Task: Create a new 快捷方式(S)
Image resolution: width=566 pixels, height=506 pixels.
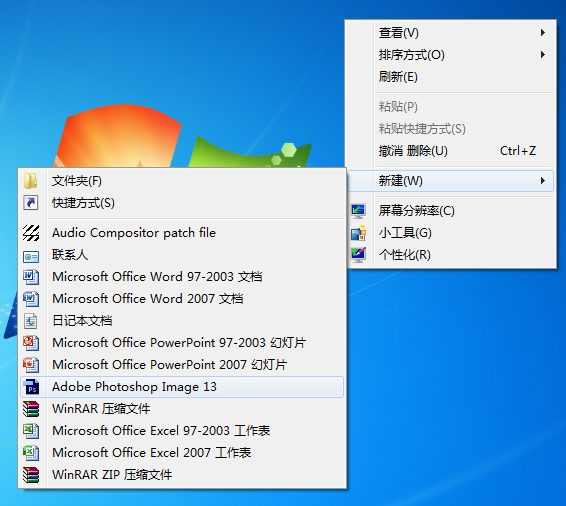Action: point(182,203)
